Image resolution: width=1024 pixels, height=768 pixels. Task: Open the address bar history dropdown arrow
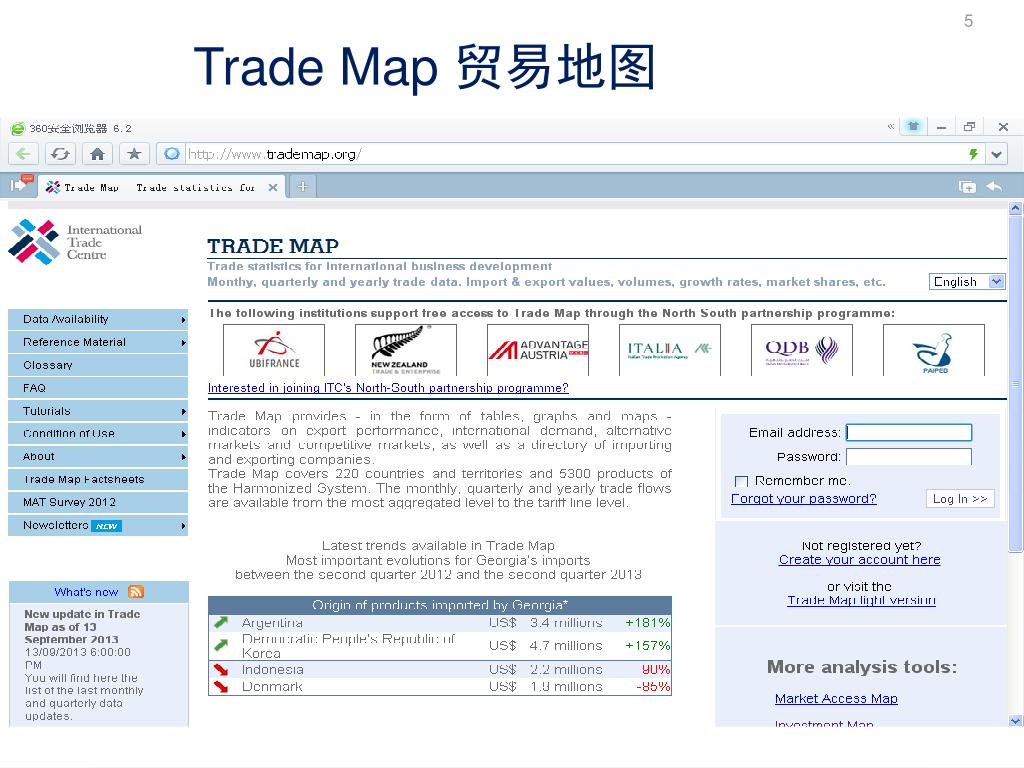[997, 155]
